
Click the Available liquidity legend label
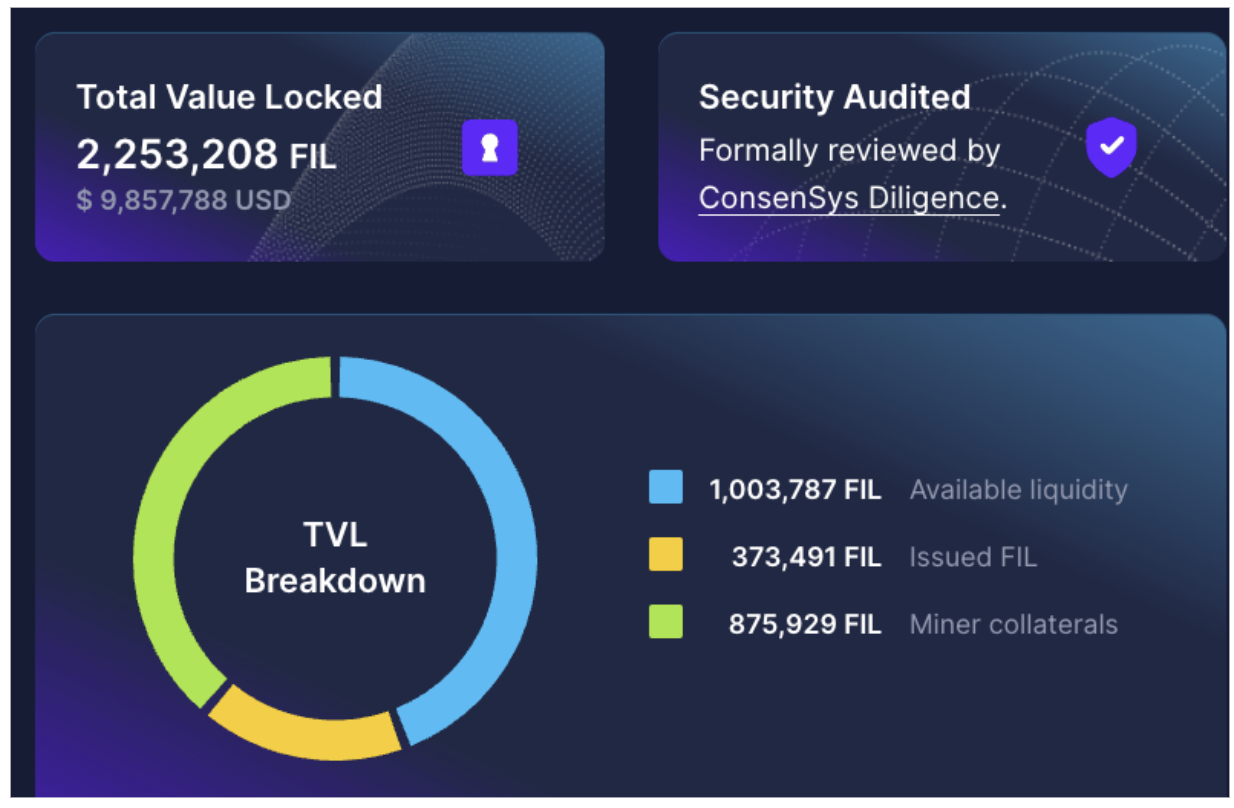pyautogui.click(x=1018, y=490)
